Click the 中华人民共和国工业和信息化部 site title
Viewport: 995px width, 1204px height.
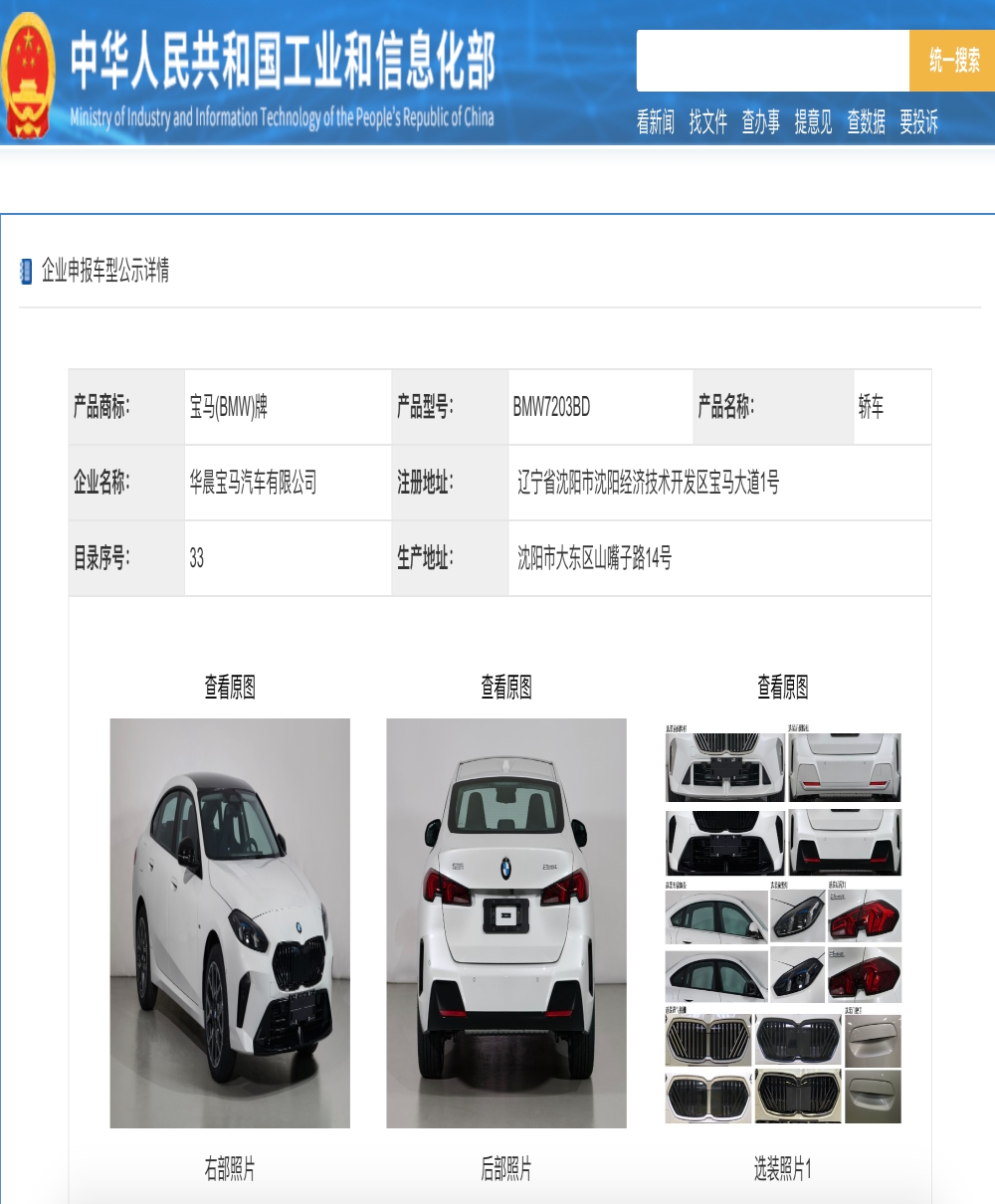coord(283,61)
